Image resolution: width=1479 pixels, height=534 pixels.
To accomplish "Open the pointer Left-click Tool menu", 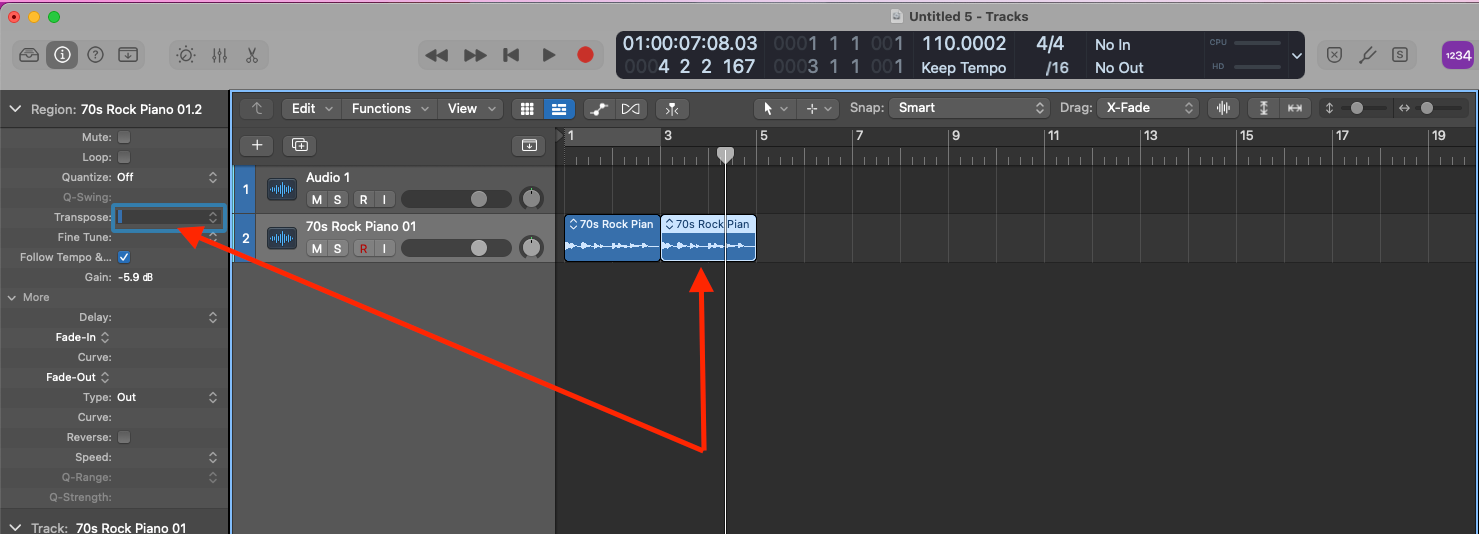I will click(x=775, y=108).
